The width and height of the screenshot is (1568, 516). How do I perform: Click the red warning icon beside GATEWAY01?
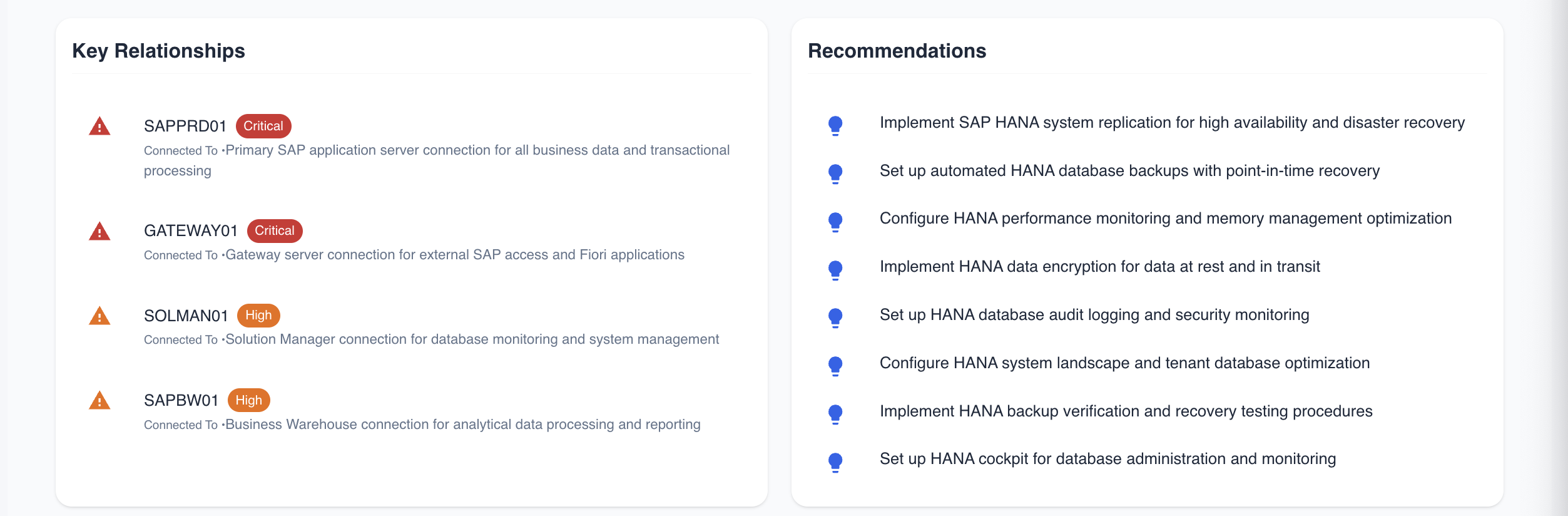[99, 231]
